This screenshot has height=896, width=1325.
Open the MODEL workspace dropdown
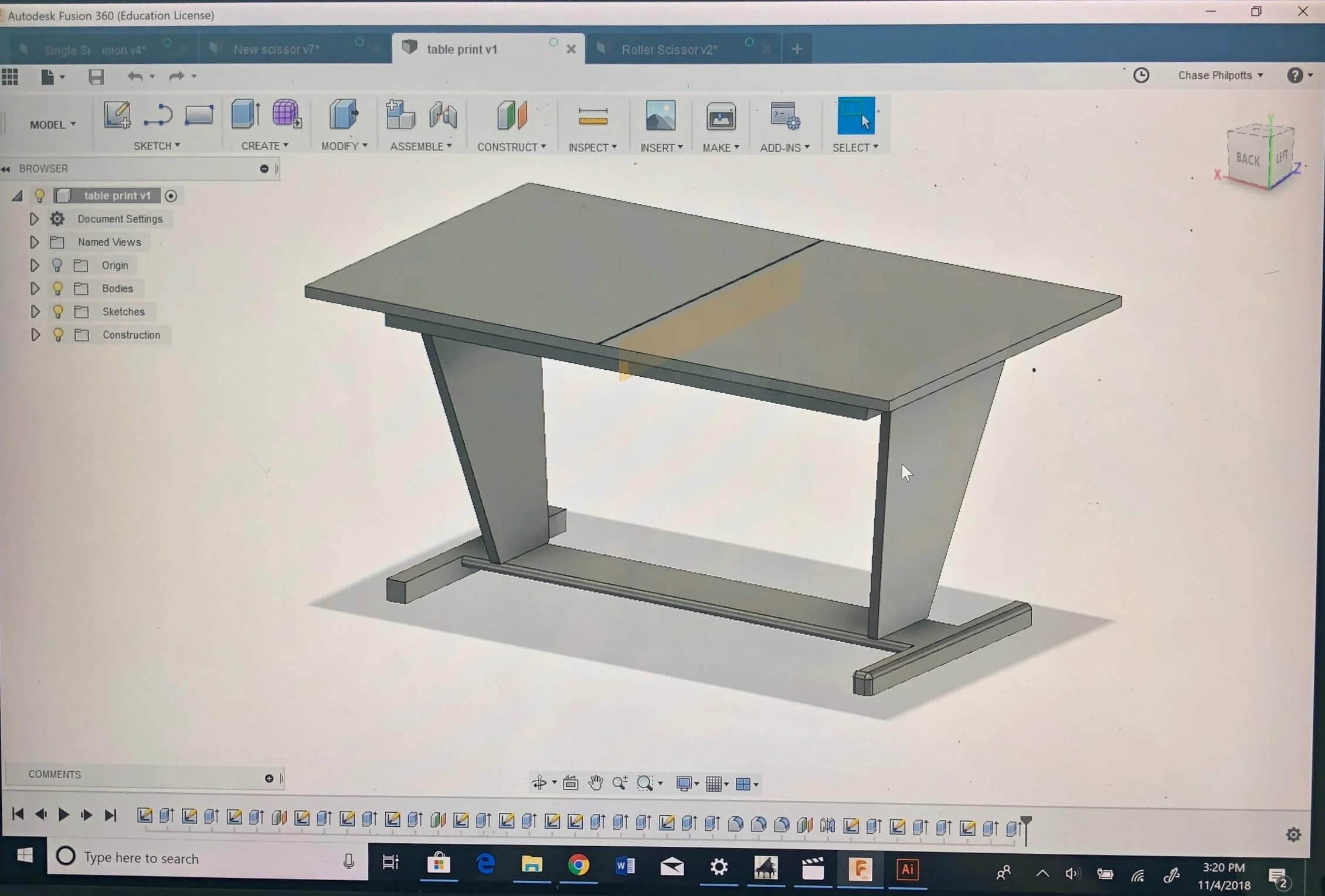coord(53,124)
